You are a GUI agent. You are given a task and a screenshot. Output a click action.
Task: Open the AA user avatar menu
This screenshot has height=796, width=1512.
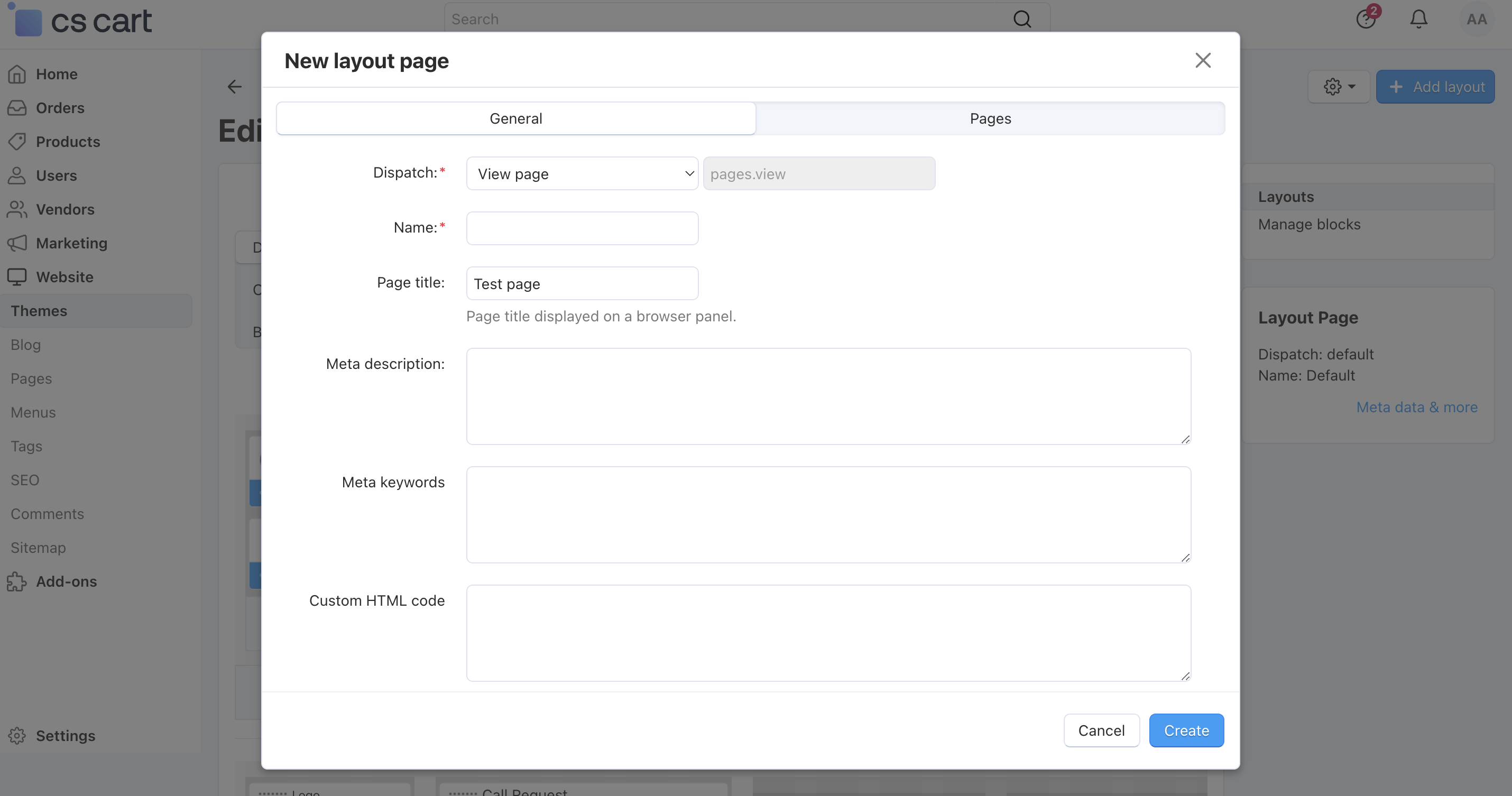[1476, 20]
